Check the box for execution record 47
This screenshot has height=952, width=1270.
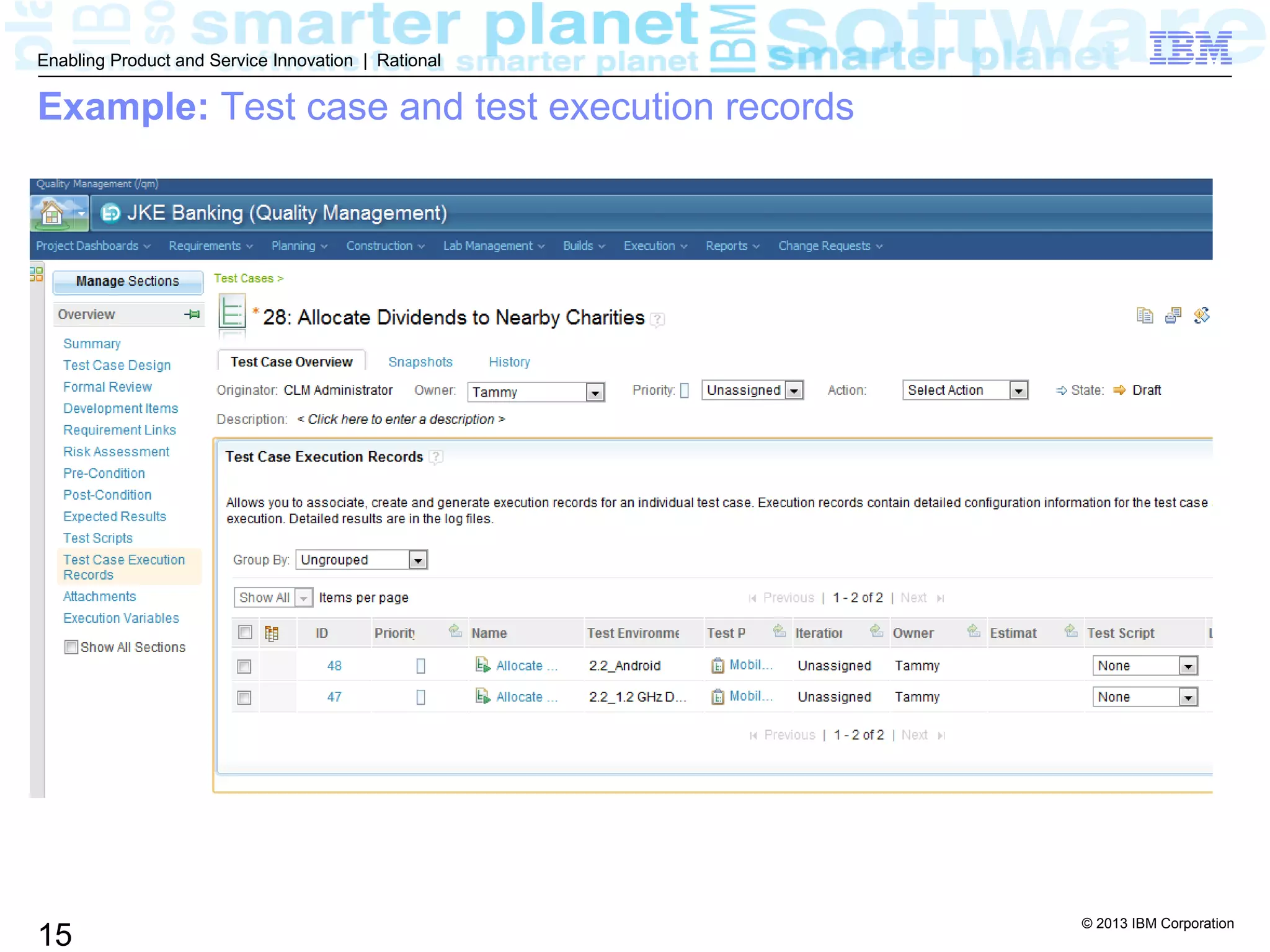point(244,698)
